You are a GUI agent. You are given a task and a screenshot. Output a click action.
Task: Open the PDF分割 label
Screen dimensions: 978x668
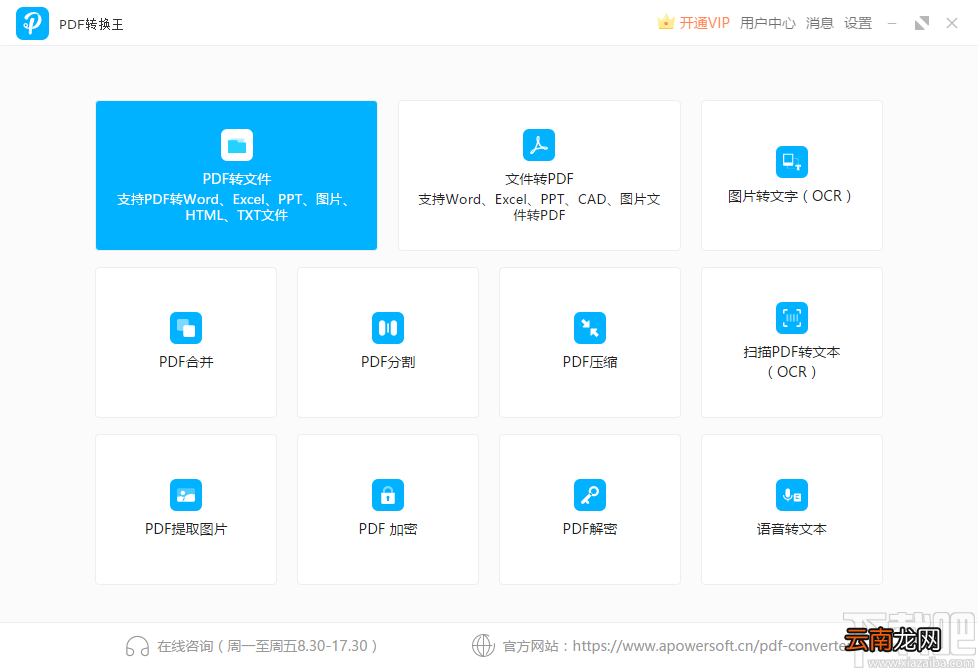pyautogui.click(x=388, y=362)
